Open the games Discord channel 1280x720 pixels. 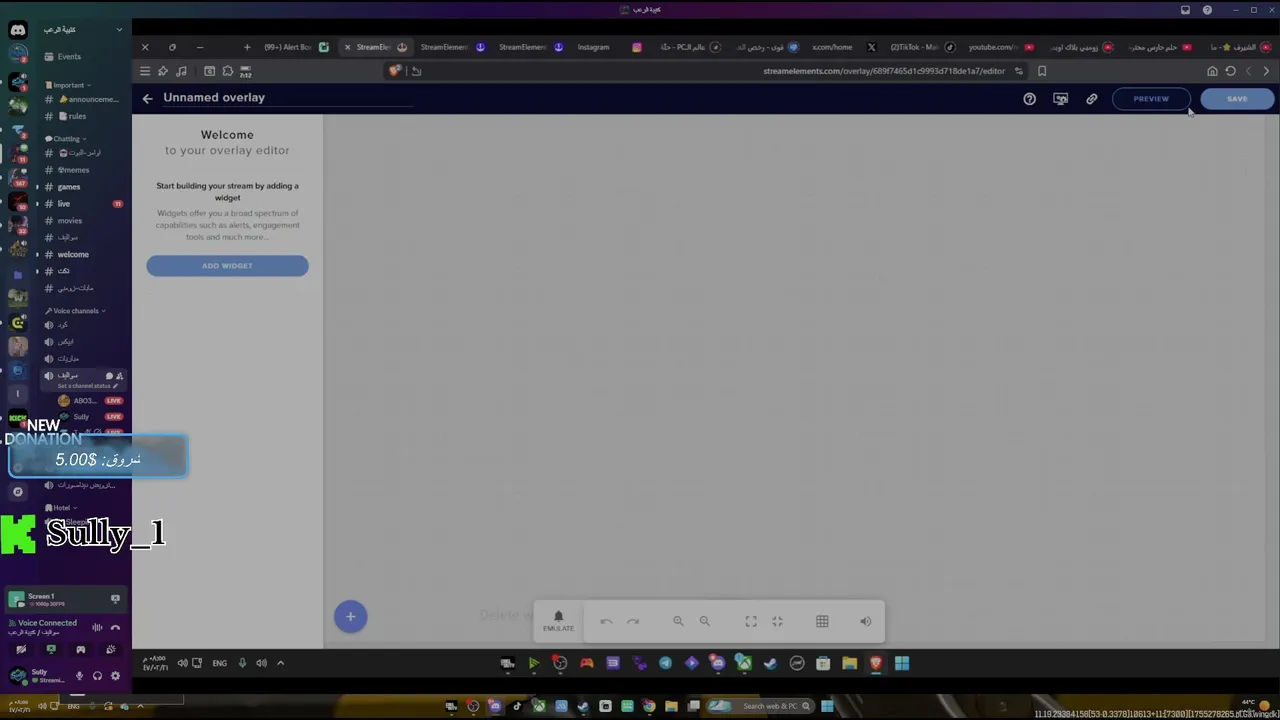69,187
